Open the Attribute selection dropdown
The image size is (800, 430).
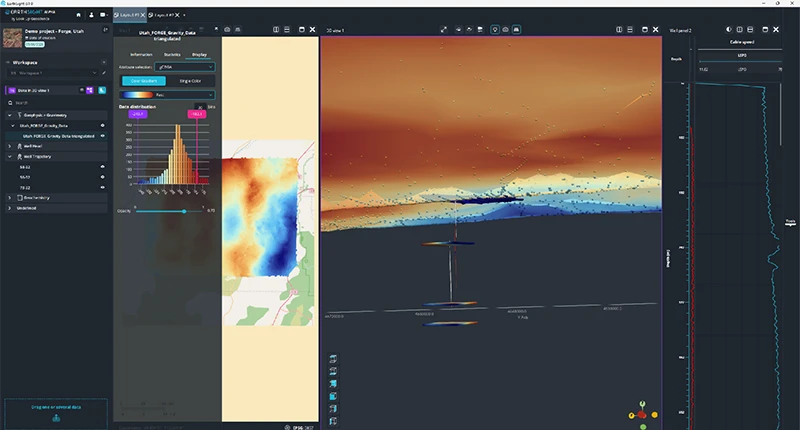click(185, 67)
